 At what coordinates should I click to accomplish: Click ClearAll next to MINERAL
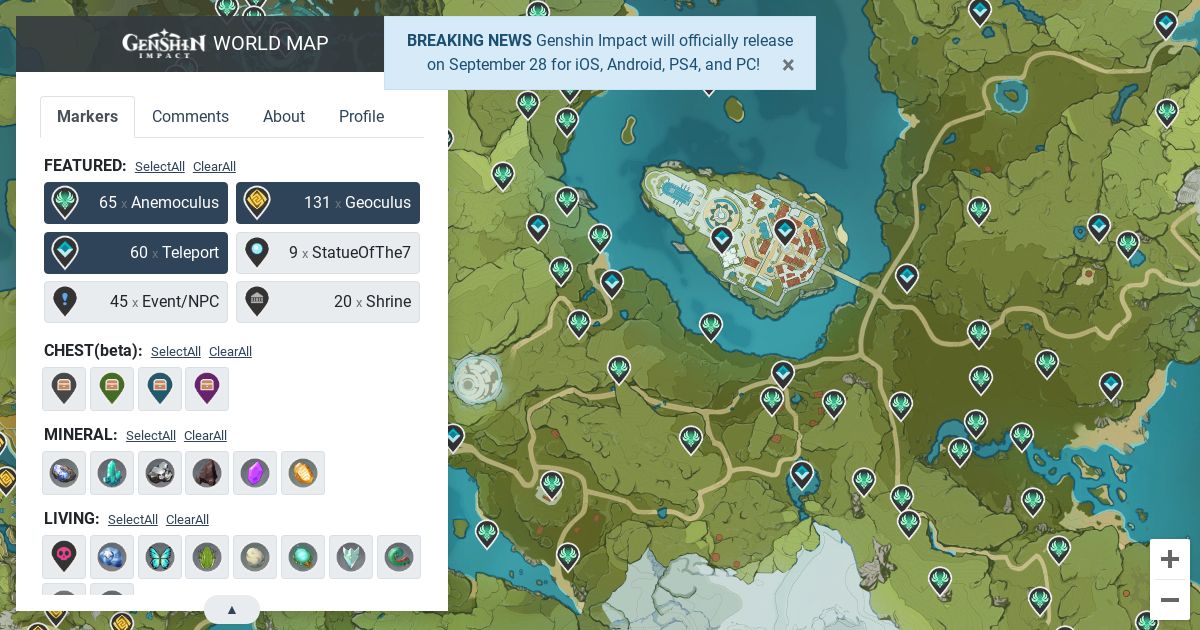[x=205, y=436]
